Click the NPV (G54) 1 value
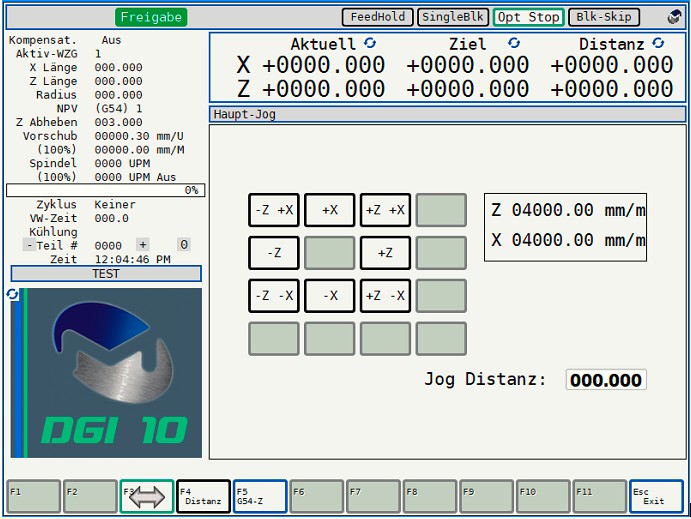Image resolution: width=691 pixels, height=519 pixels. tap(119, 108)
